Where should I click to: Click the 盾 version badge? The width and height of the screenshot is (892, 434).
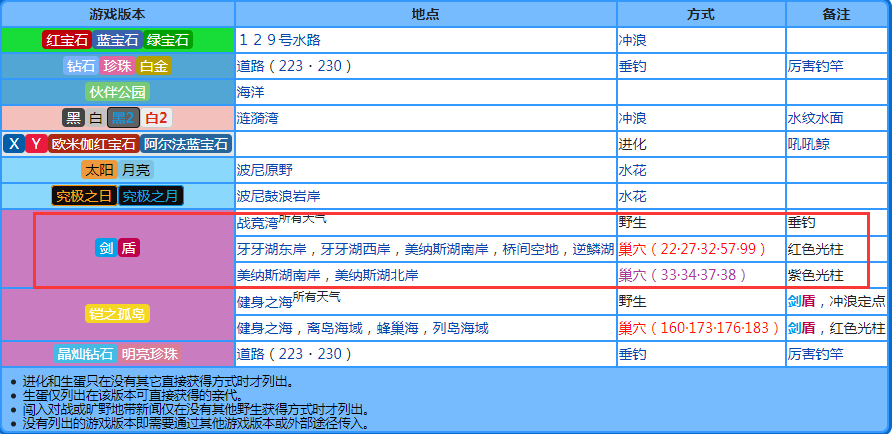[x=129, y=249]
